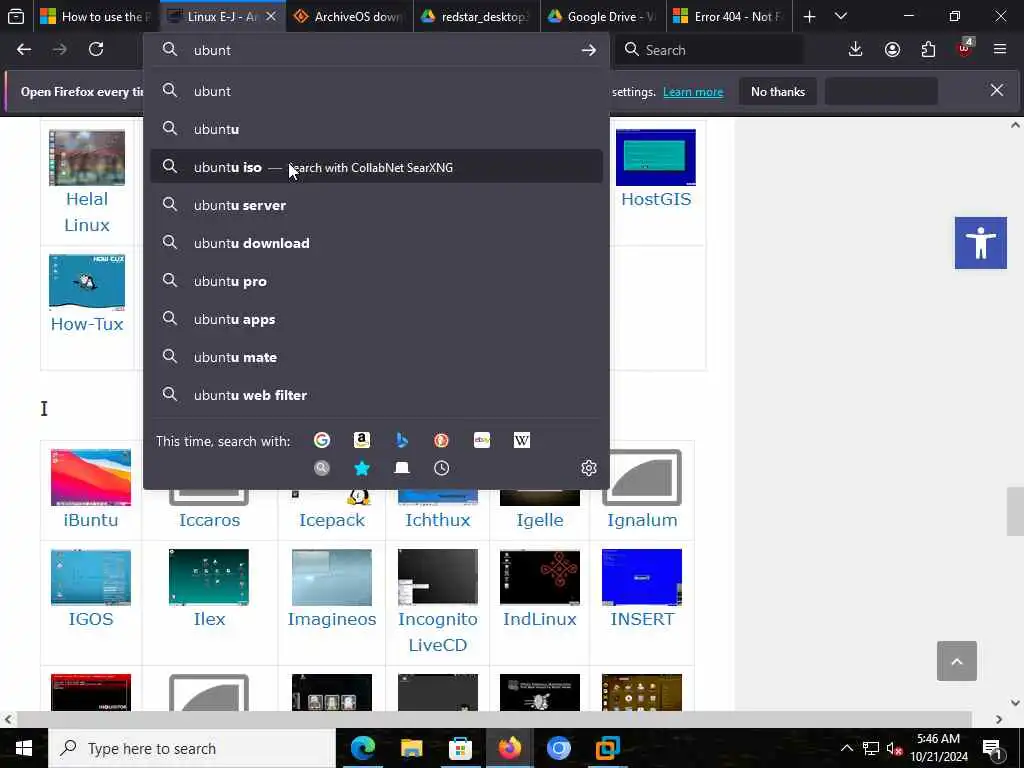Open the How-Tux link
Viewport: 1024px width, 768px height.
[87, 324]
